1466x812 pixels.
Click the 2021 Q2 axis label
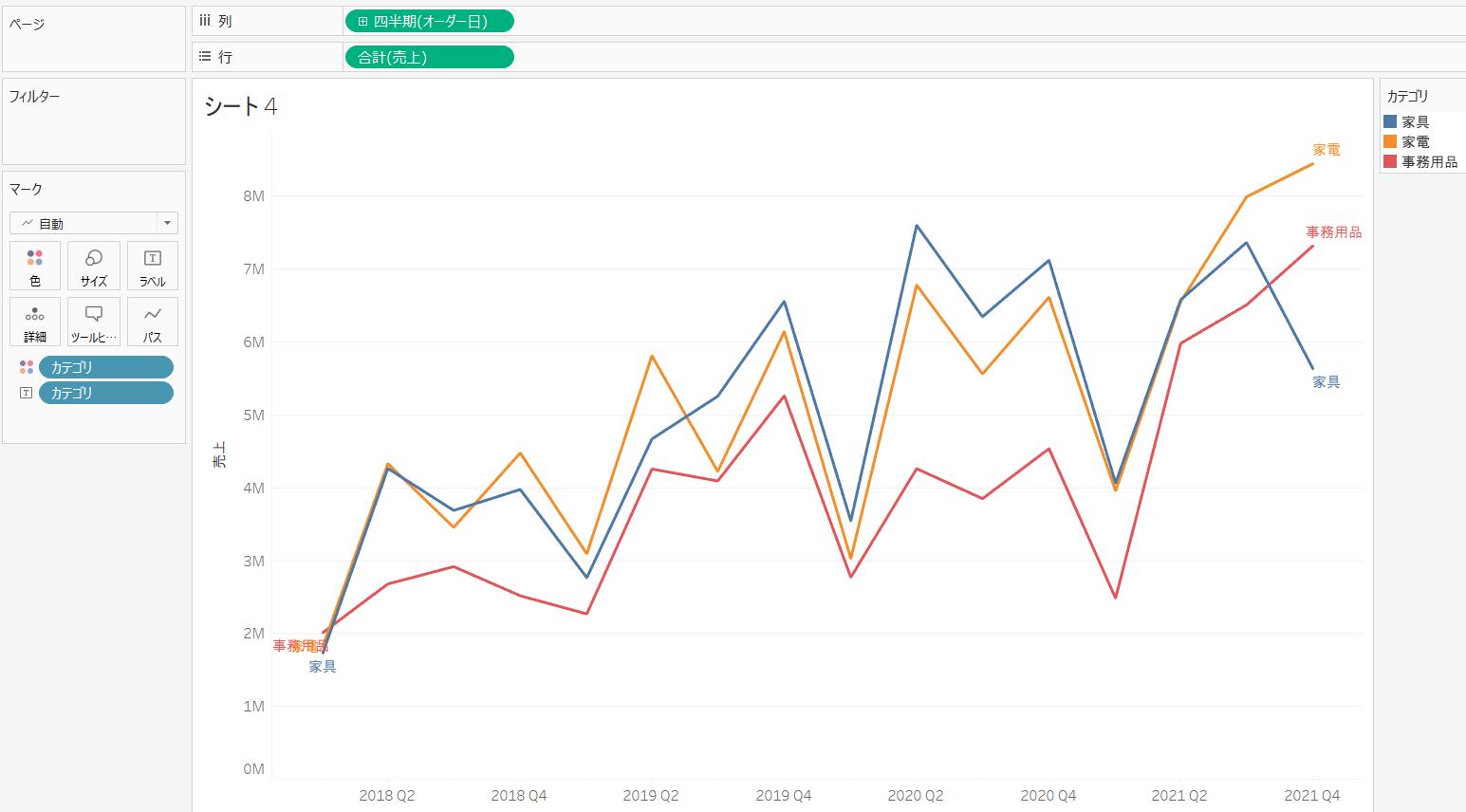(x=1179, y=796)
